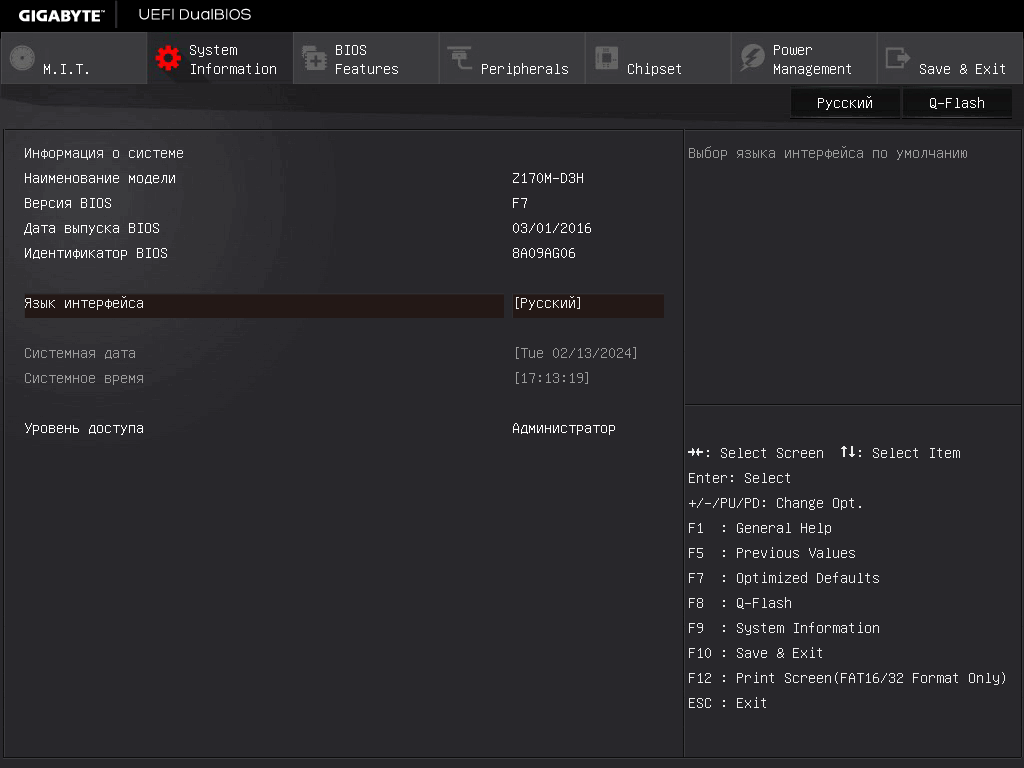
Task: Open the [Русский] language value dropdown
Action: tap(588, 305)
